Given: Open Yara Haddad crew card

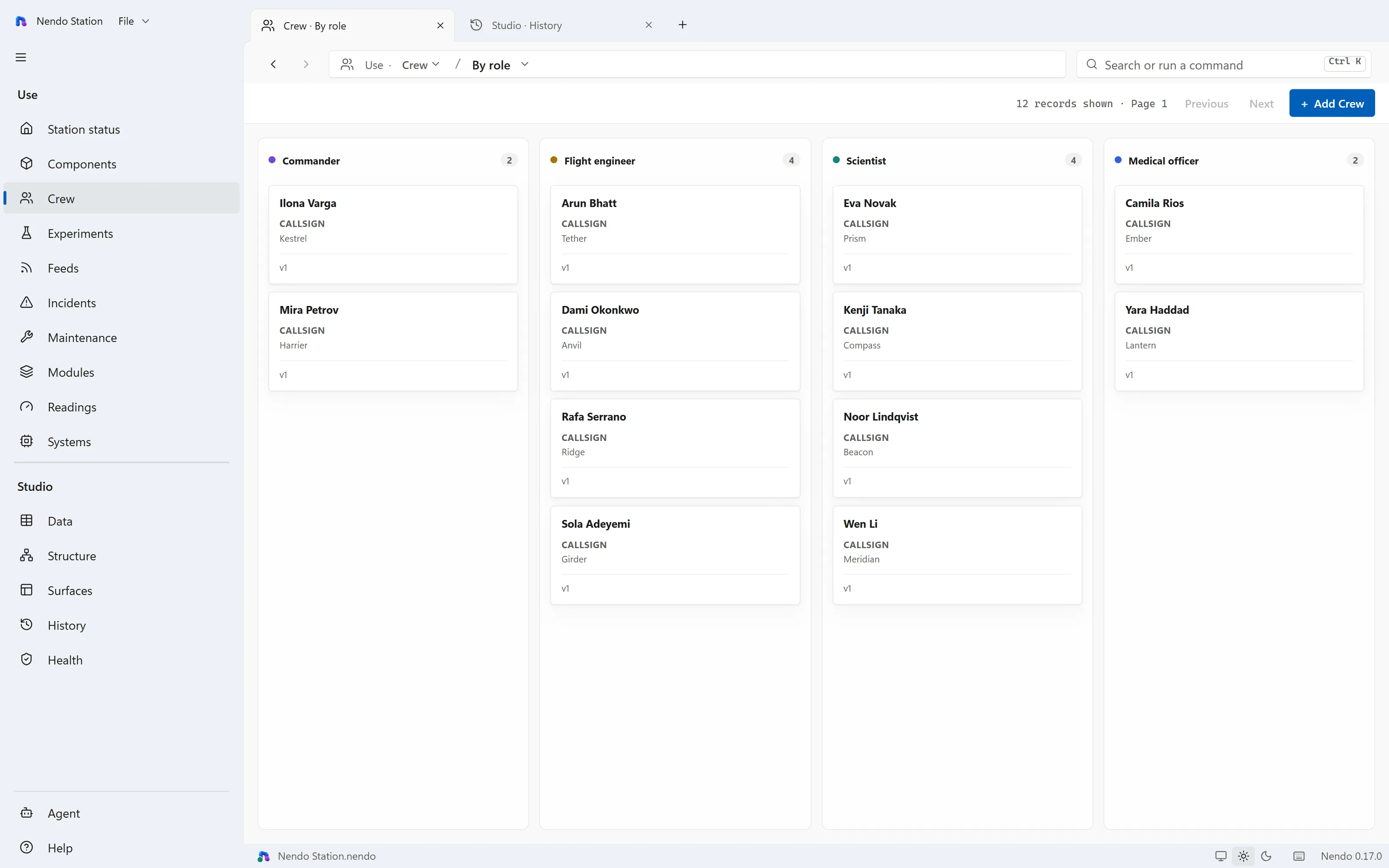Looking at the screenshot, I should pyautogui.click(x=1239, y=341).
